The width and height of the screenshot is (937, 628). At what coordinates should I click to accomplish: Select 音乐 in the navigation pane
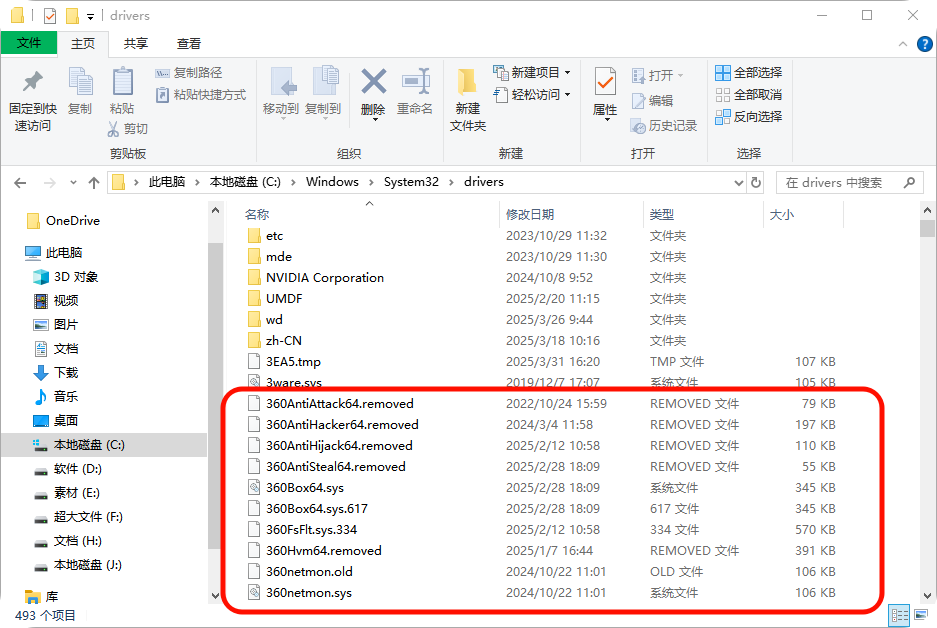(x=56, y=396)
